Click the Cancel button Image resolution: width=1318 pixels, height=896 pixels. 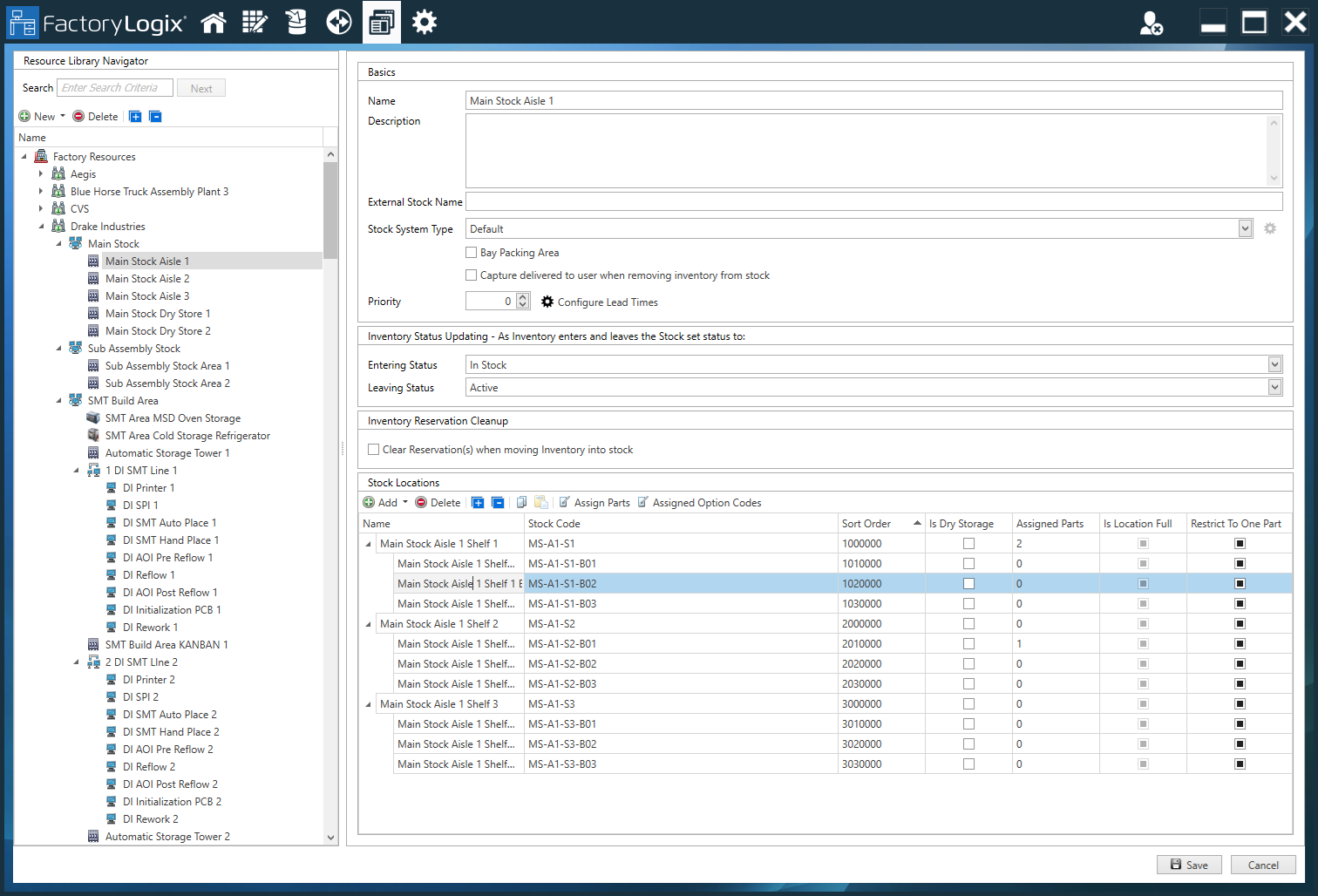pos(1262,865)
